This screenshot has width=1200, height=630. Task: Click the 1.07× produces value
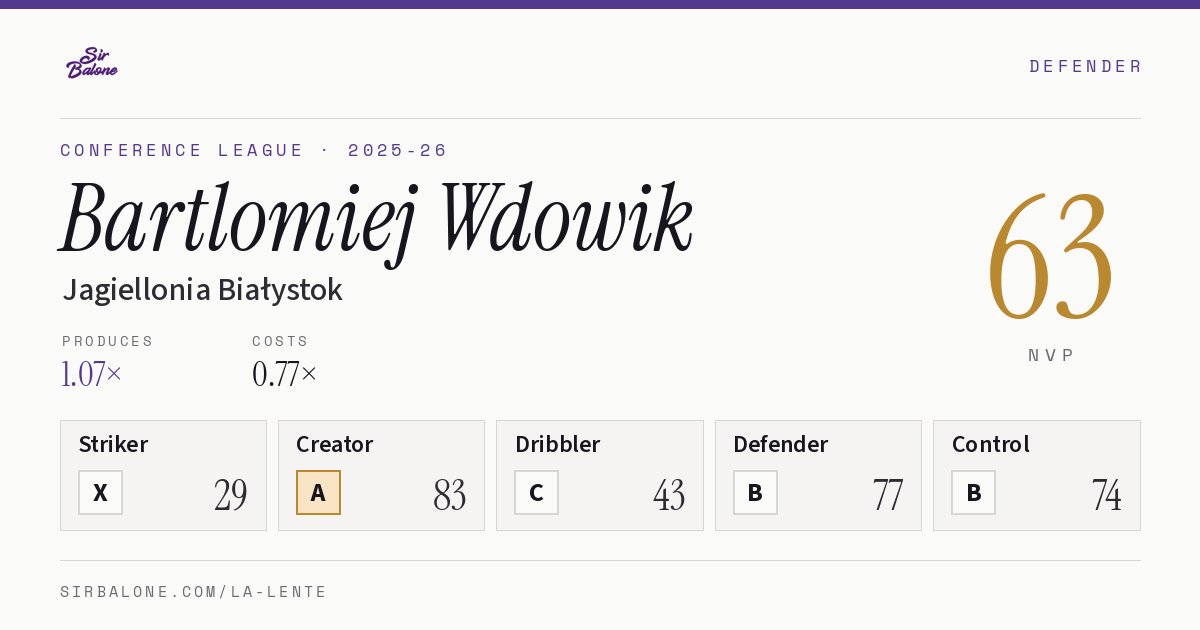pos(91,374)
